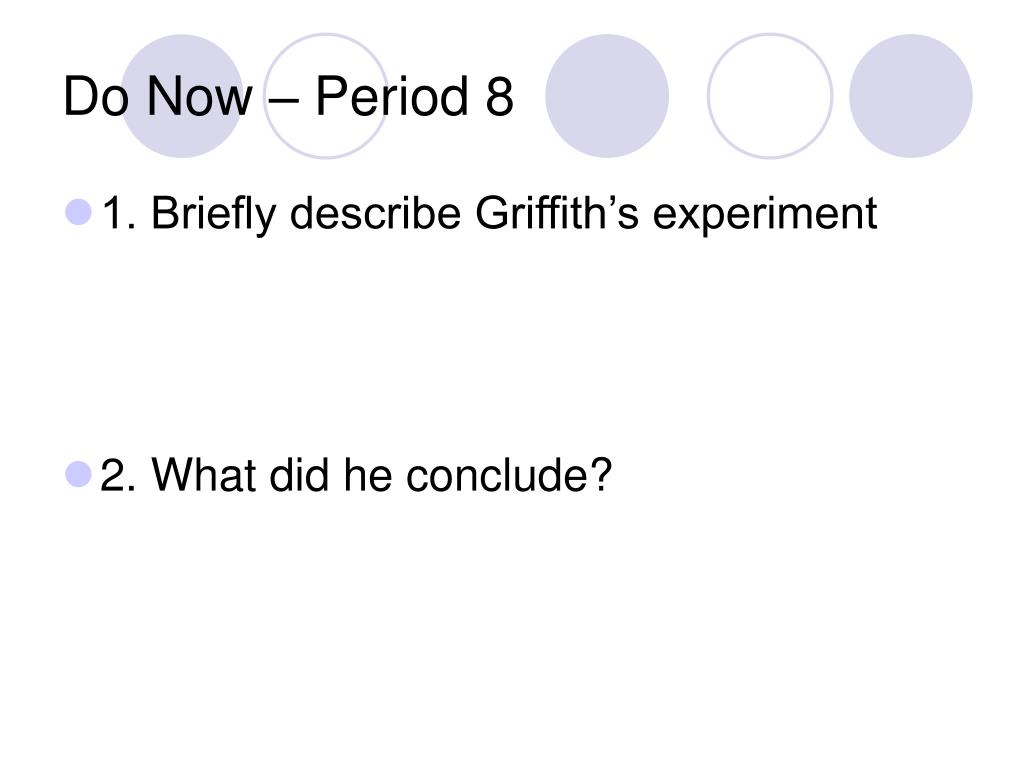The image size is (1024, 768).
Task: Click the numeral '1.' starting the first question
Action: point(119,213)
